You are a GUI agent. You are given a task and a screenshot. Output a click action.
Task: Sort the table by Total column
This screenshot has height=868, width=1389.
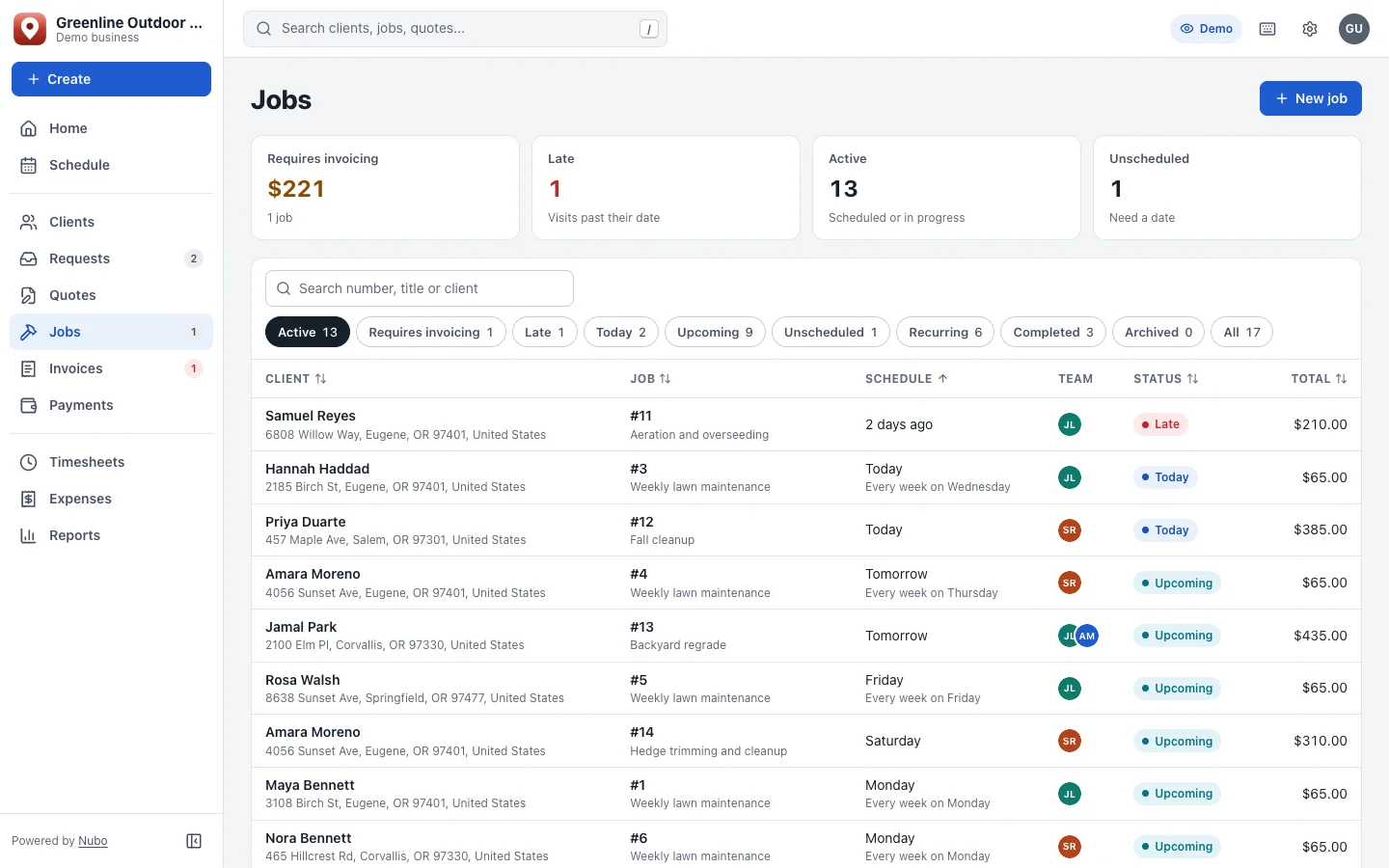[1319, 379]
